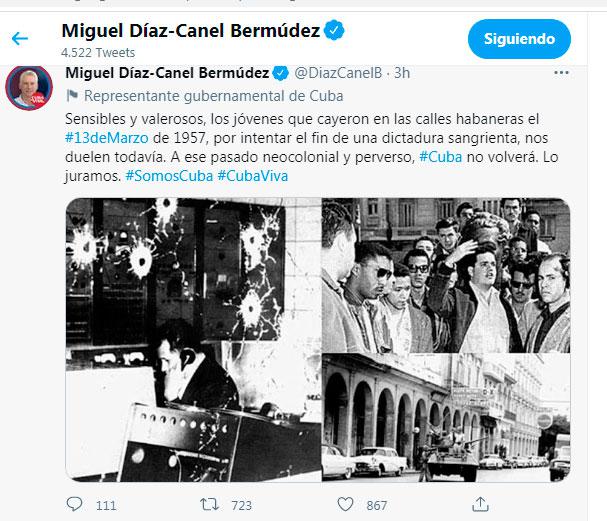View the crowd of young men photo
The height and width of the screenshot is (521, 607).
point(446,275)
